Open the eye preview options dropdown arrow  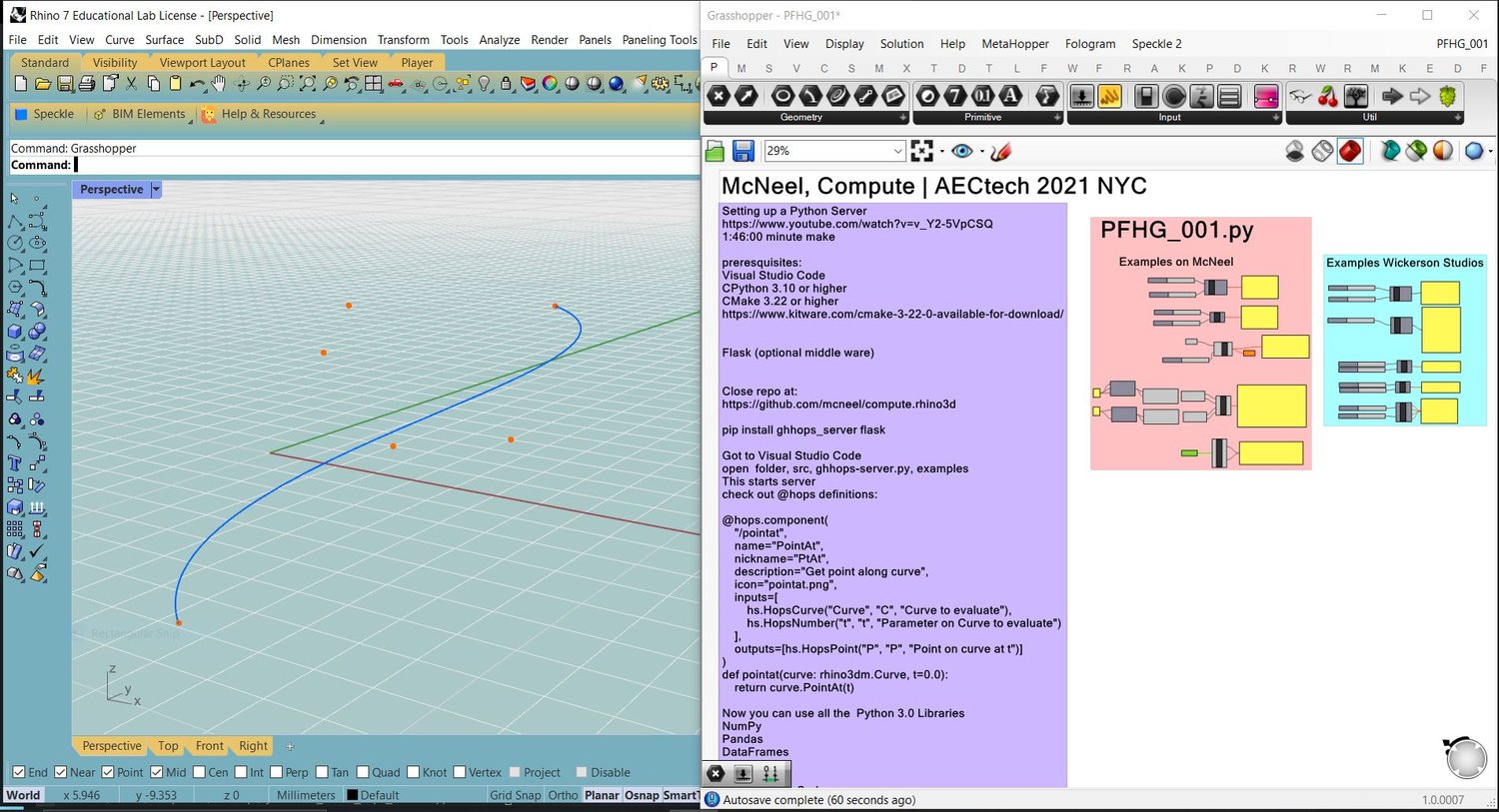[x=982, y=152]
